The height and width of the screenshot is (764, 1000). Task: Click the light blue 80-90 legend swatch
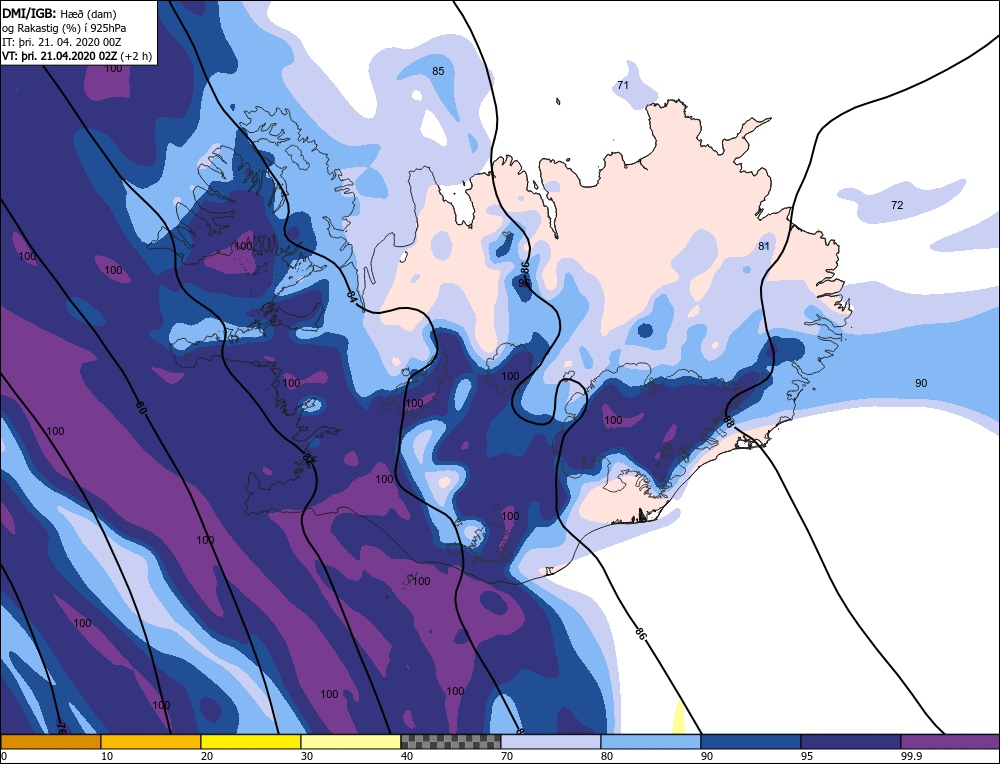pyautogui.click(x=651, y=742)
